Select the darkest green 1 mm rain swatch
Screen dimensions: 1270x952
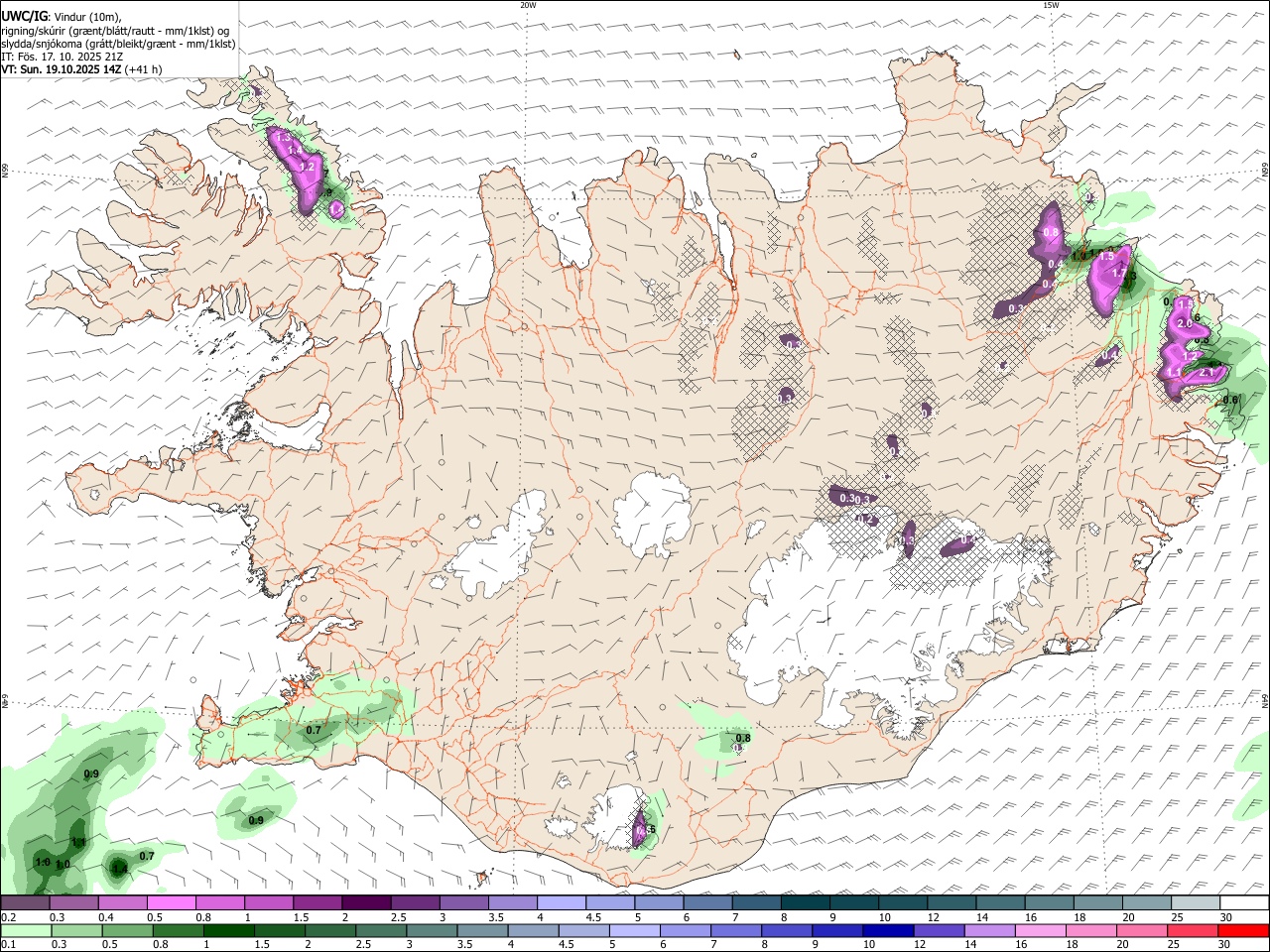click(228, 930)
